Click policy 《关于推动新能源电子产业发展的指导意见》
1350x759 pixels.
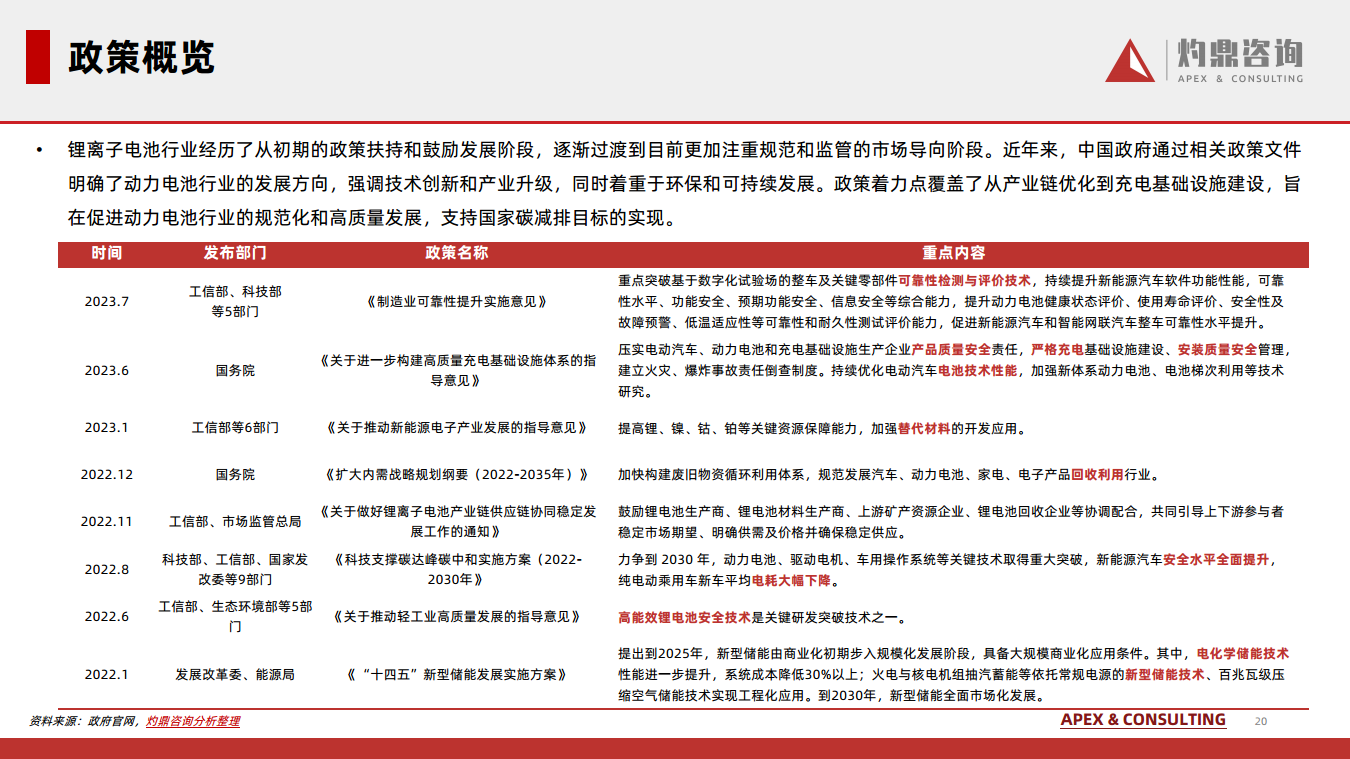pos(457,427)
